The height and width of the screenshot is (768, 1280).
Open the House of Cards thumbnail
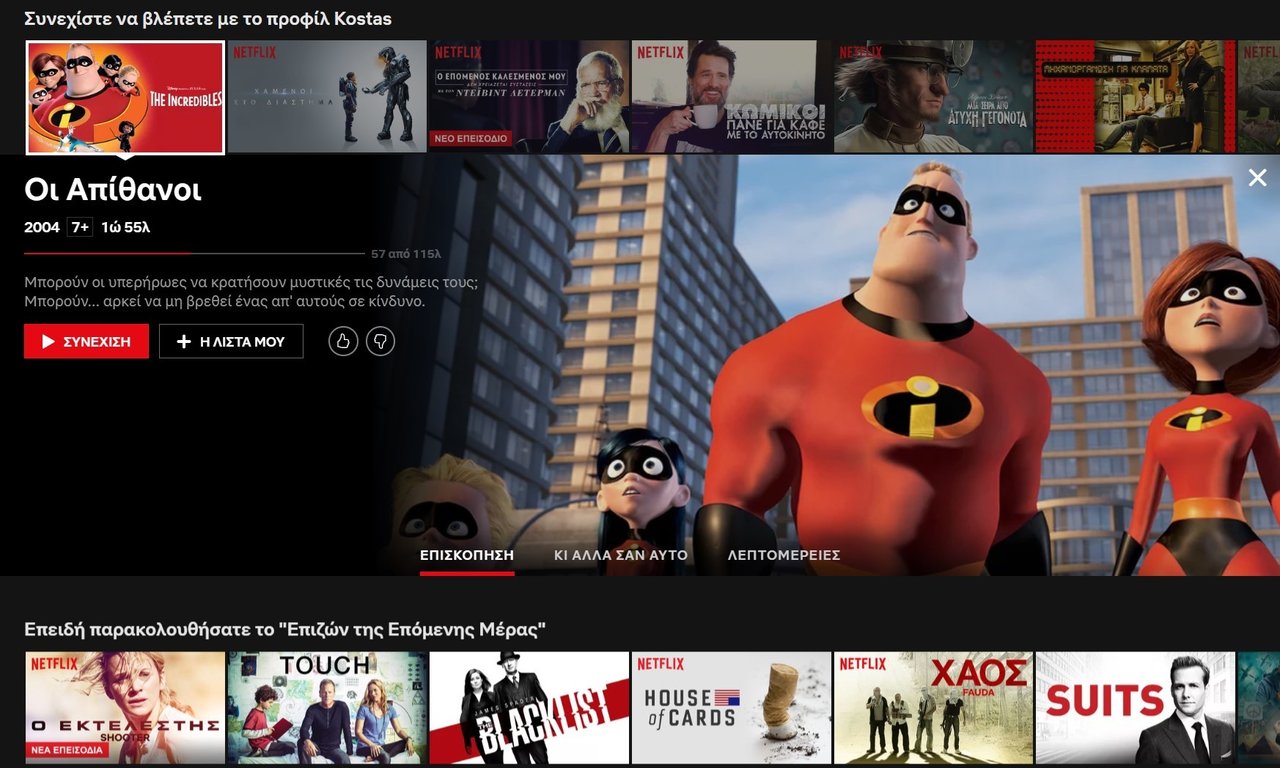731,708
